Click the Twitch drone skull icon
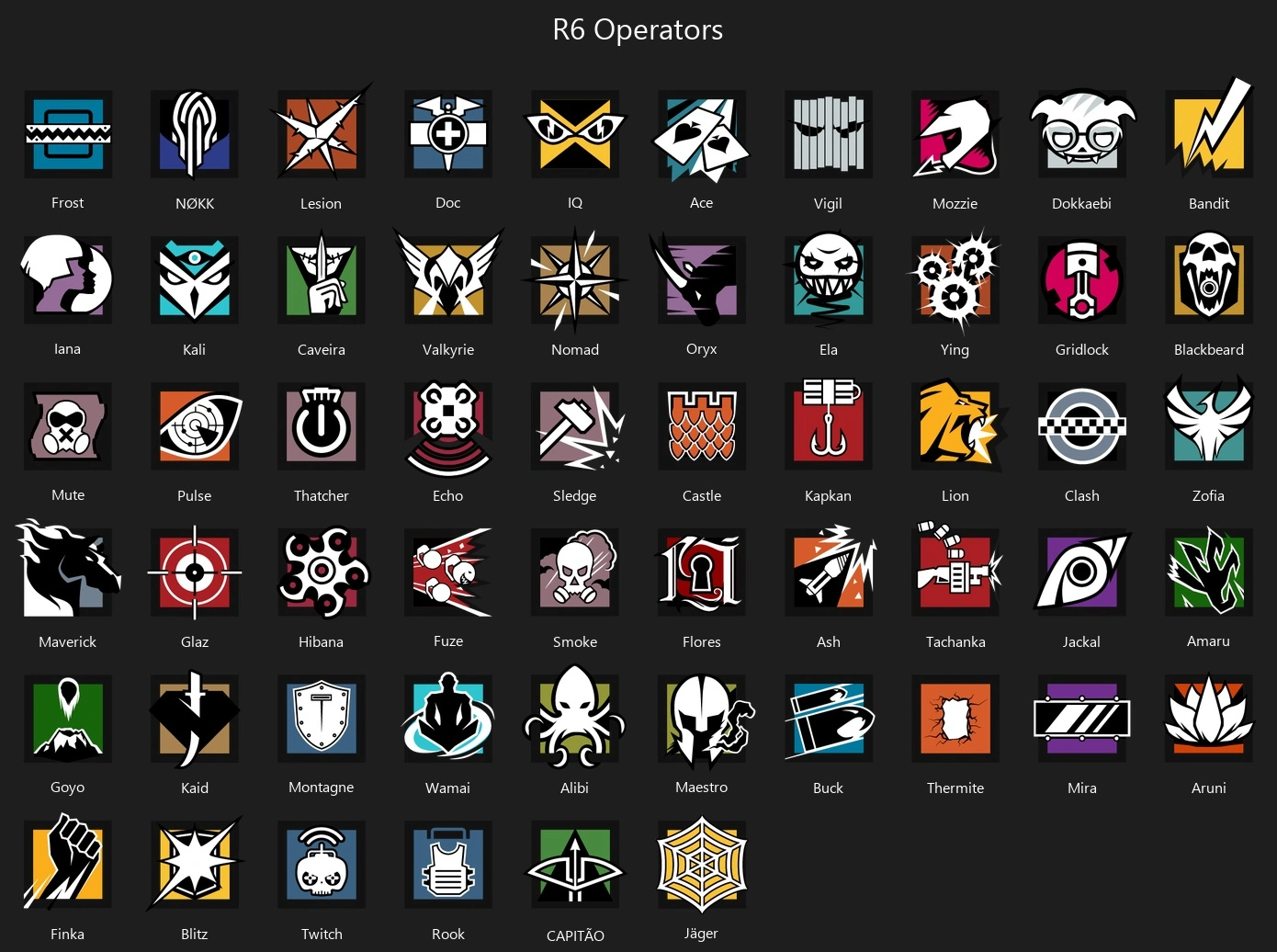This screenshot has height=952, width=1277. (322, 864)
